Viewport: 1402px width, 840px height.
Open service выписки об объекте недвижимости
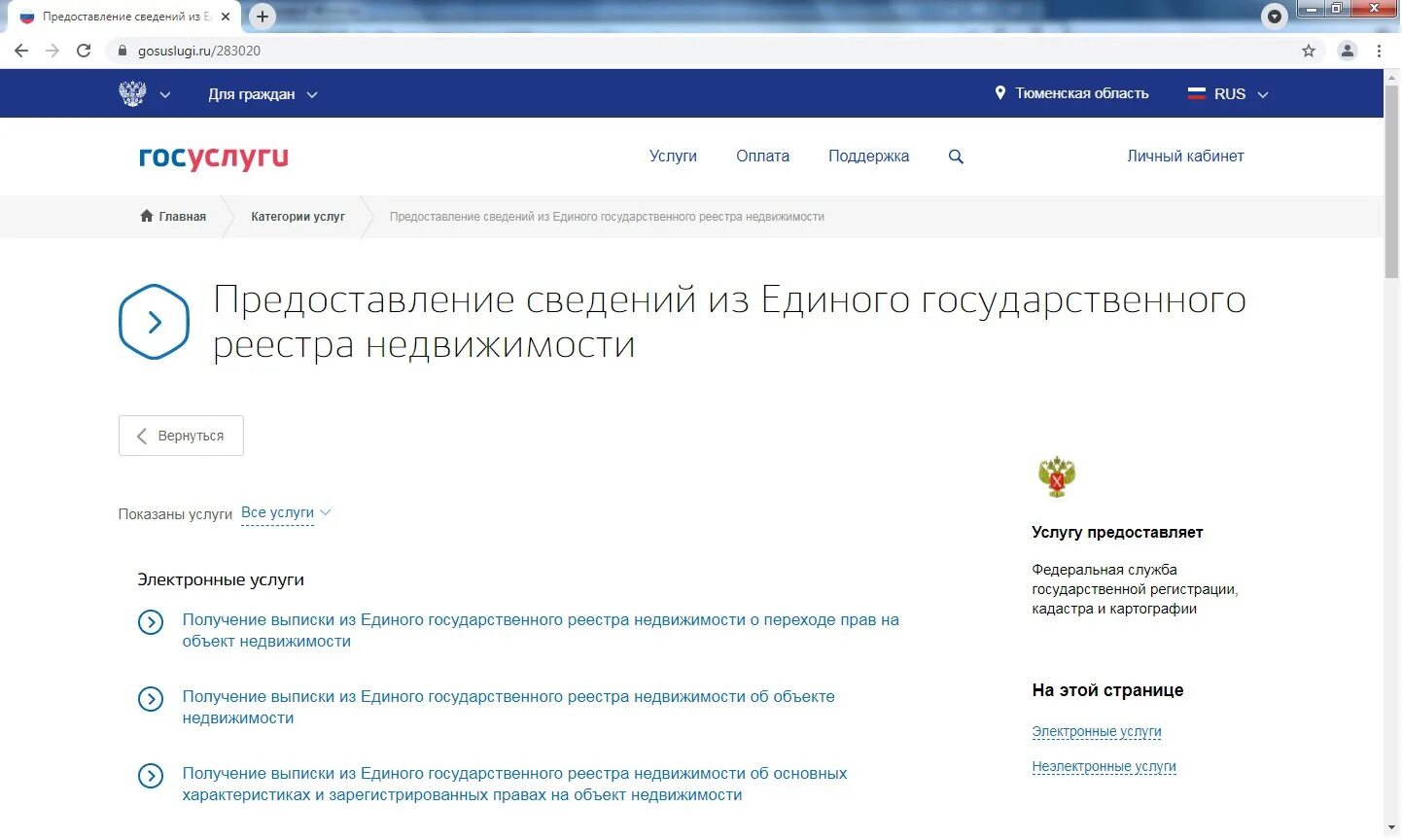(x=508, y=707)
